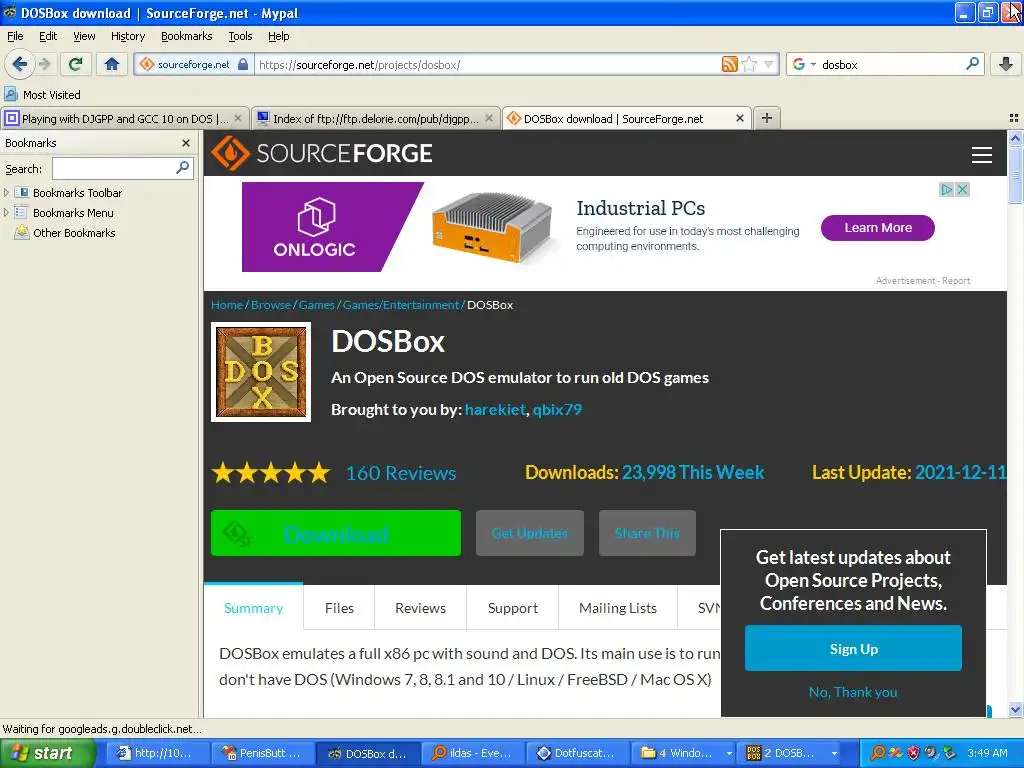
Task: Close the Playing with DJGPP tab
Action: click(x=238, y=118)
